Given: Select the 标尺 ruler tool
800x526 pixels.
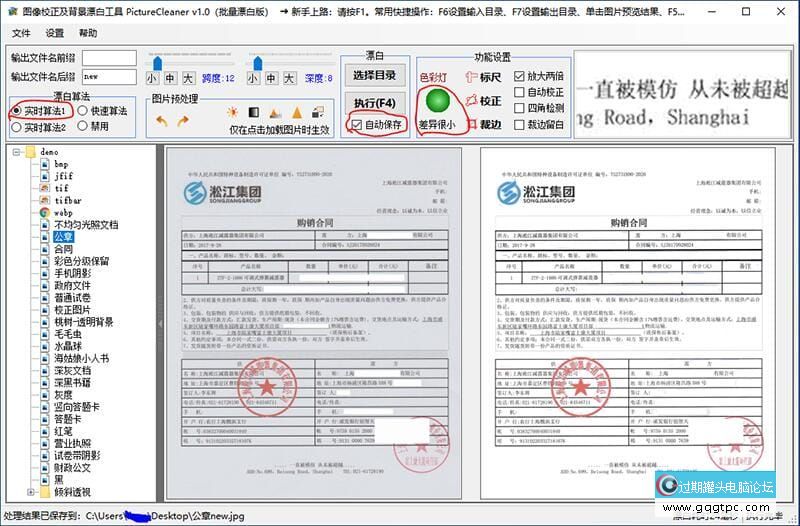Looking at the screenshot, I should 484,77.
